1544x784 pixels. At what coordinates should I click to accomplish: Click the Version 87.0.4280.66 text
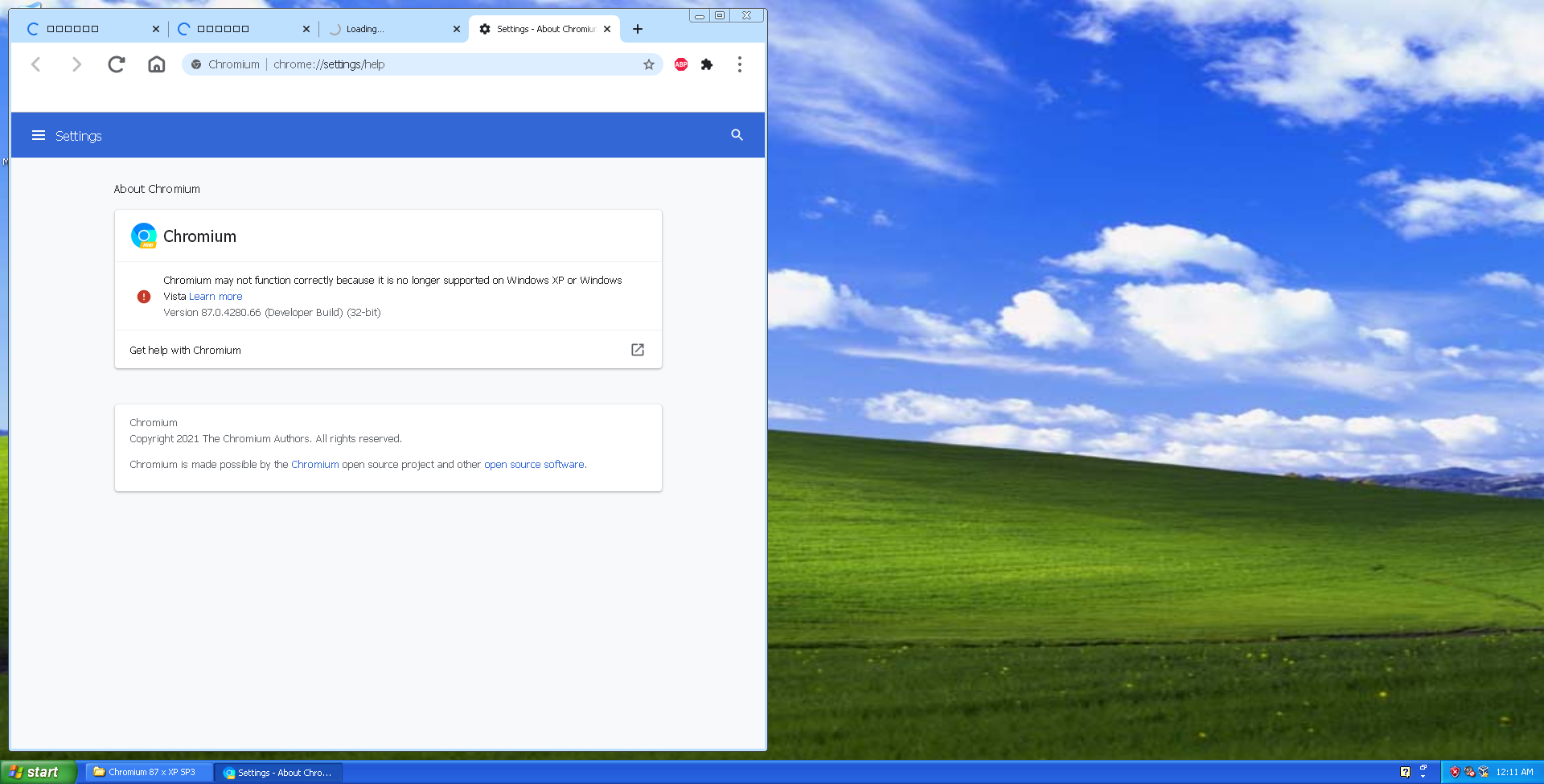[x=272, y=313]
